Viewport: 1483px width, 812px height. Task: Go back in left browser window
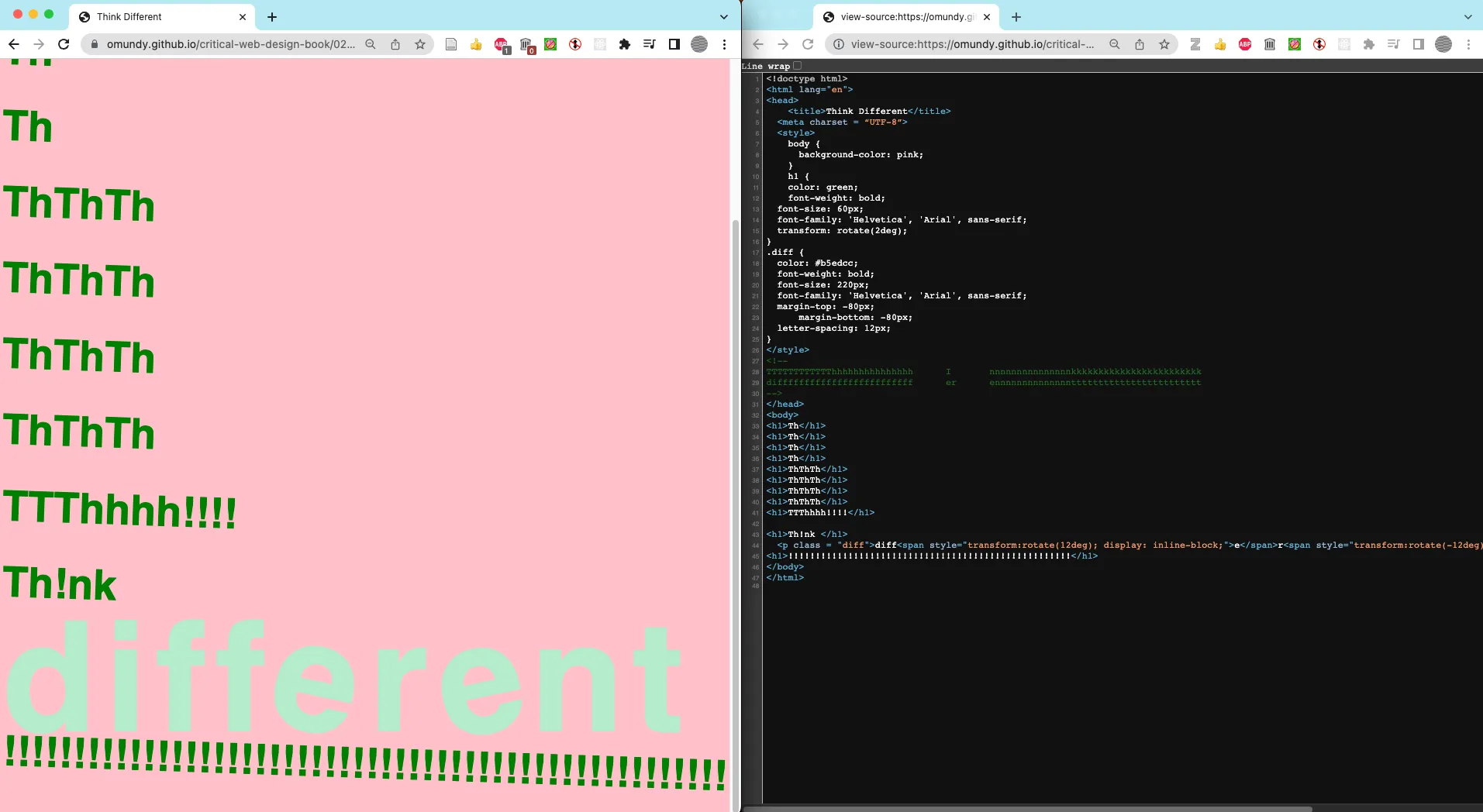14,44
